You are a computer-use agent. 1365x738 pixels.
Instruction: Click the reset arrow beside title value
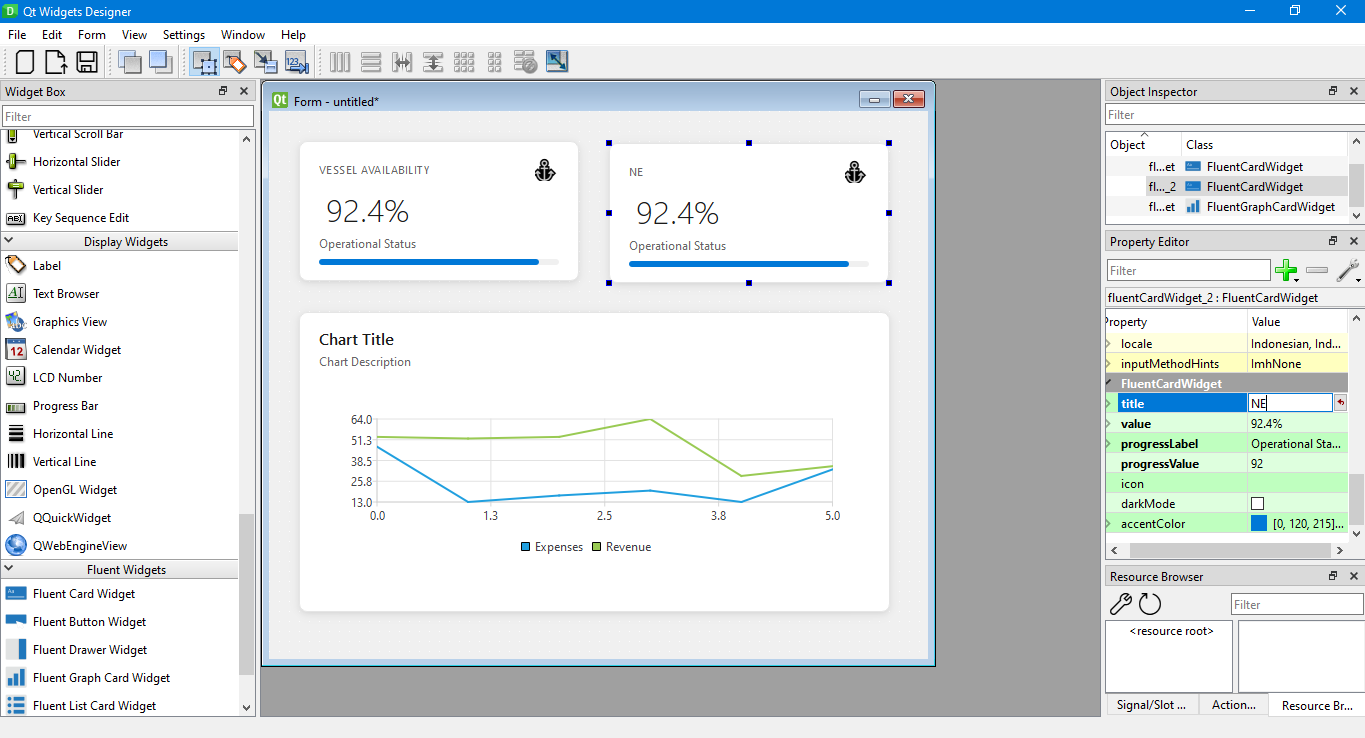click(x=1341, y=403)
